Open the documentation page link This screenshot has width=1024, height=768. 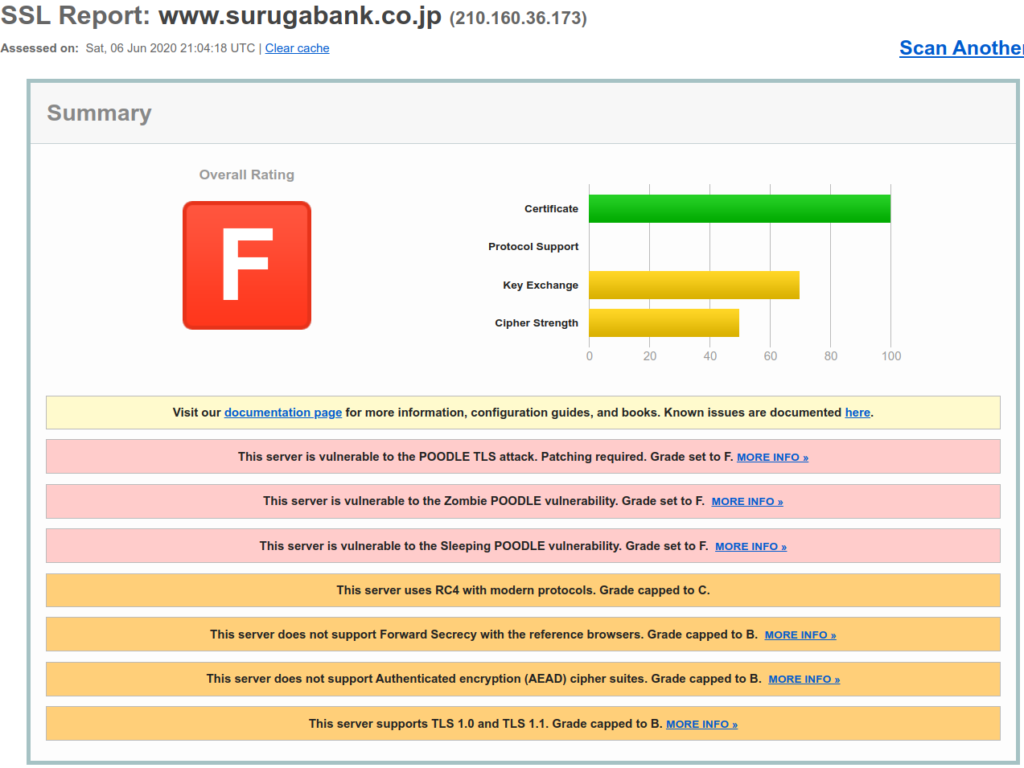pyautogui.click(x=283, y=413)
